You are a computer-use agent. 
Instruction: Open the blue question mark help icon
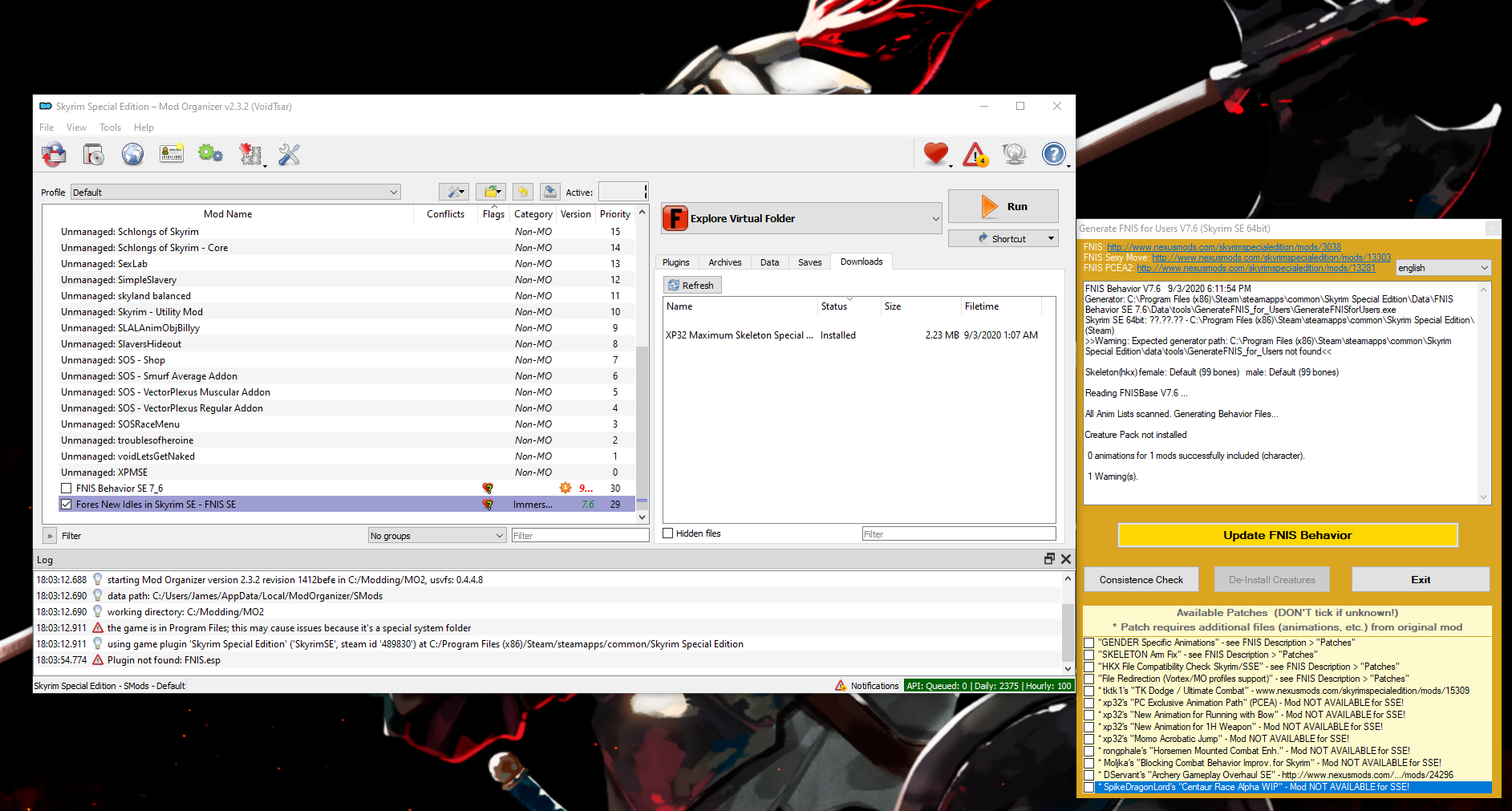(1054, 154)
